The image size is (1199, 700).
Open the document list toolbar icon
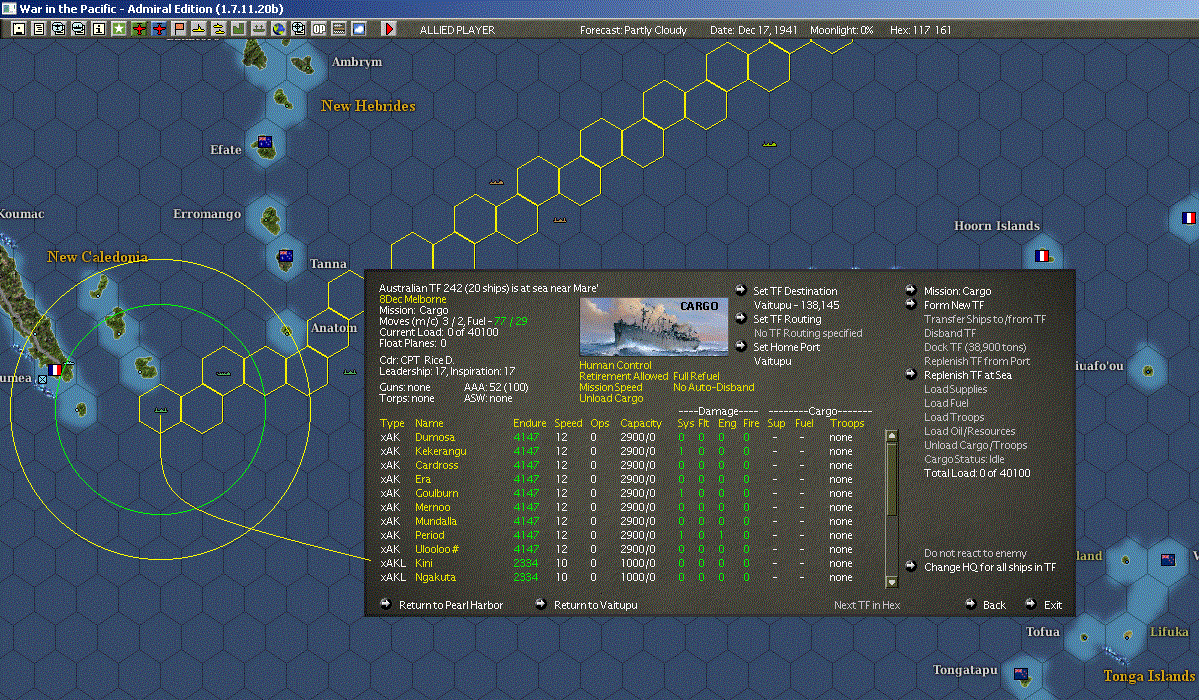(x=39, y=29)
